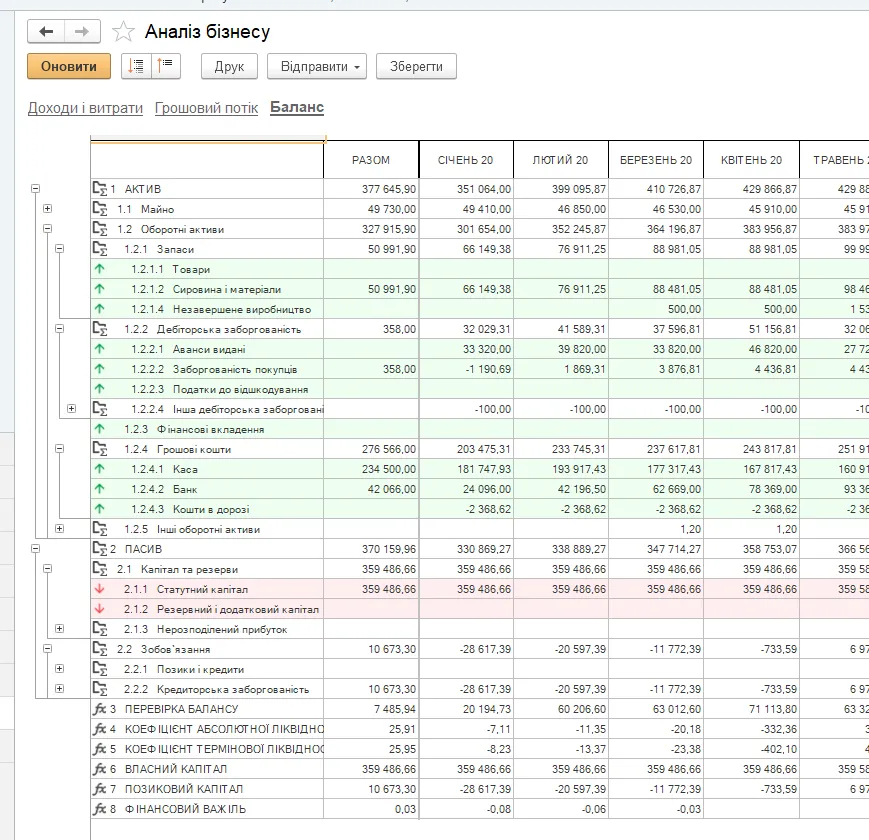Click the forward navigation arrow
The width and height of the screenshot is (869, 840).
coord(82,32)
